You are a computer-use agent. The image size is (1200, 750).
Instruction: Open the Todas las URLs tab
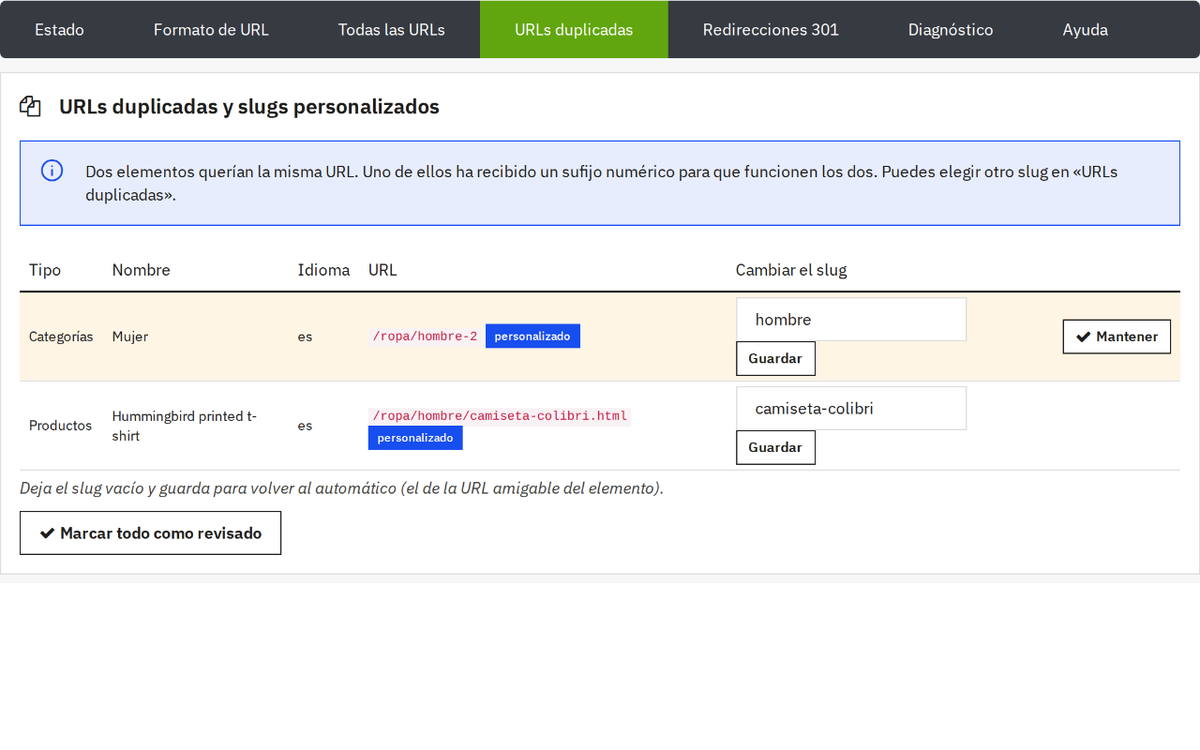(x=391, y=29)
